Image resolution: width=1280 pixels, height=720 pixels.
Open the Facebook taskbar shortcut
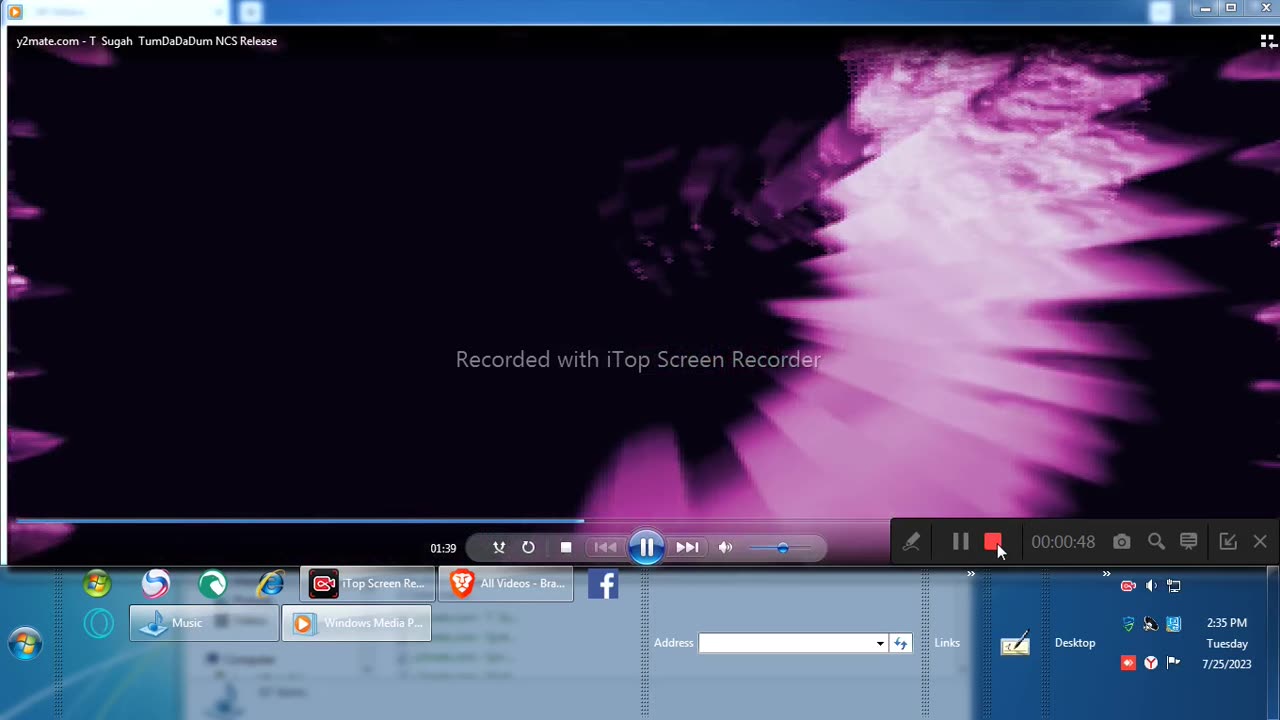(603, 584)
